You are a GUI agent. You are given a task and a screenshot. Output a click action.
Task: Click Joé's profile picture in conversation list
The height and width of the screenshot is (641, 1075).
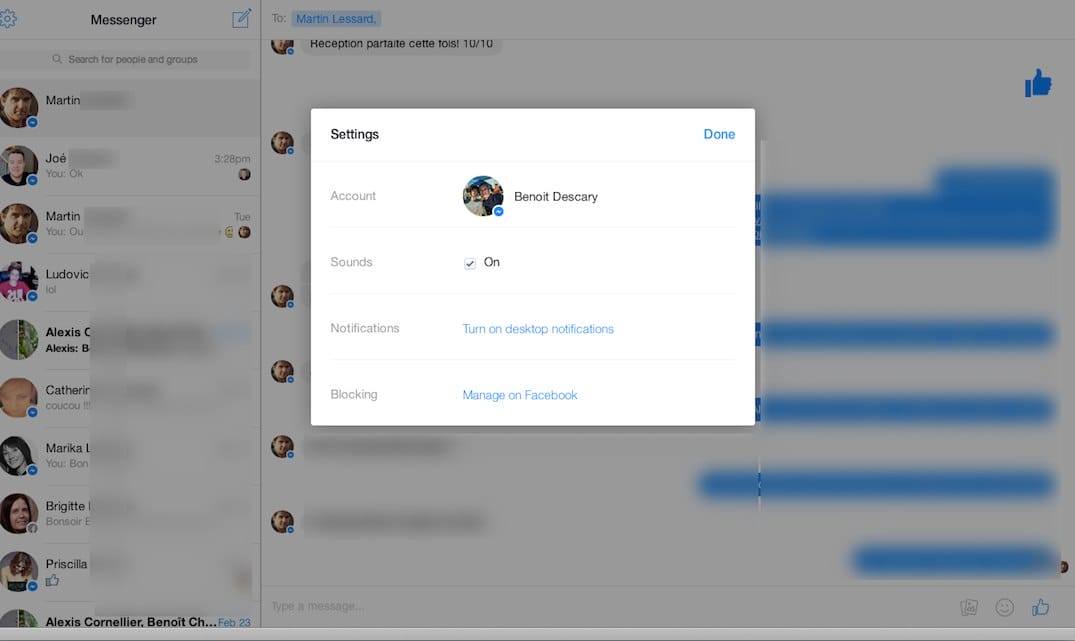[x=19, y=165]
